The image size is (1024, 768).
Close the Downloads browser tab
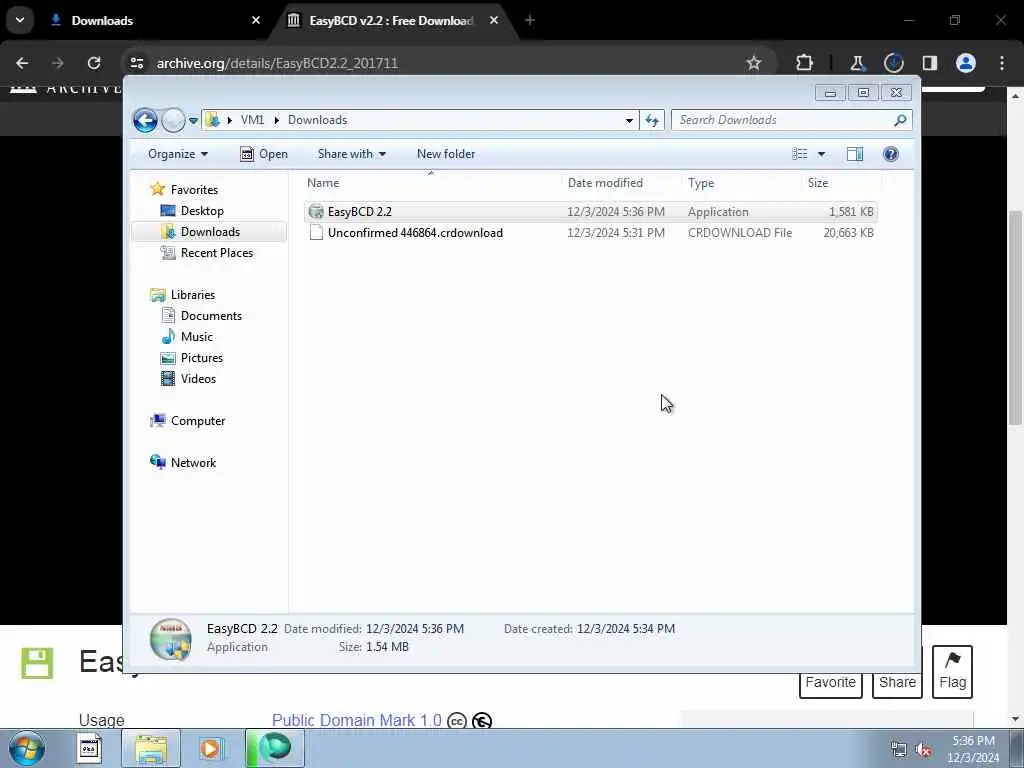(256, 20)
